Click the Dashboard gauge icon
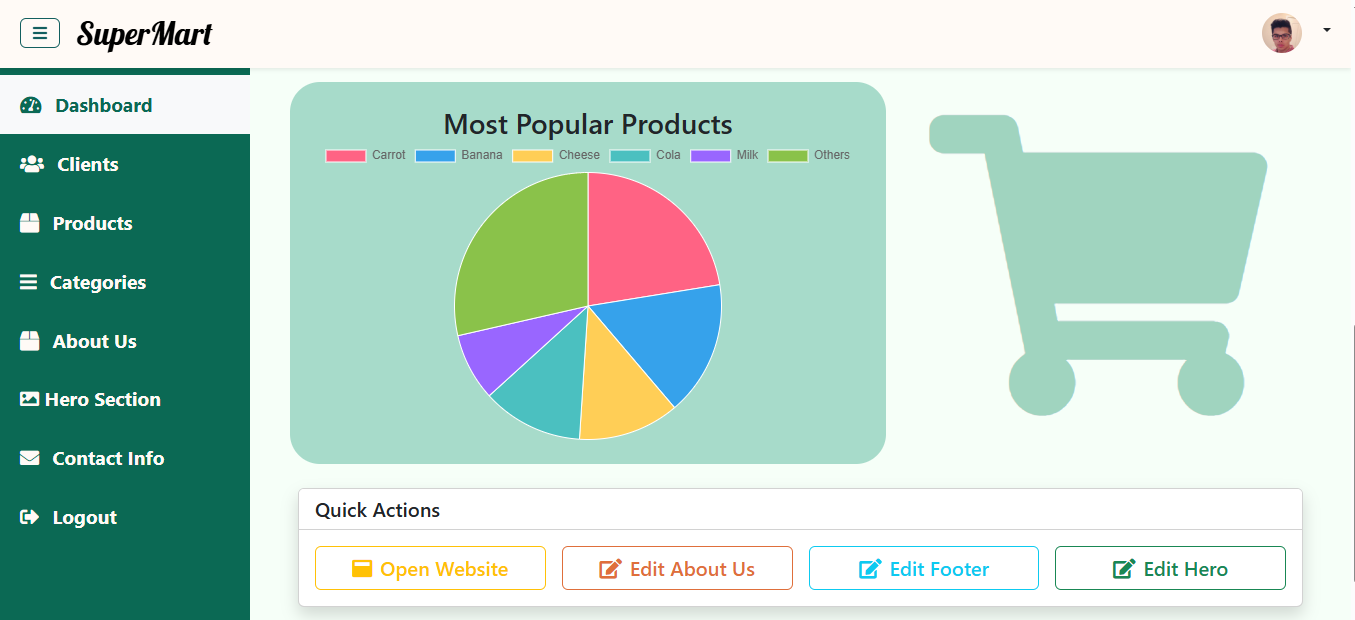Screen dimensions: 1355x620 click(31, 106)
